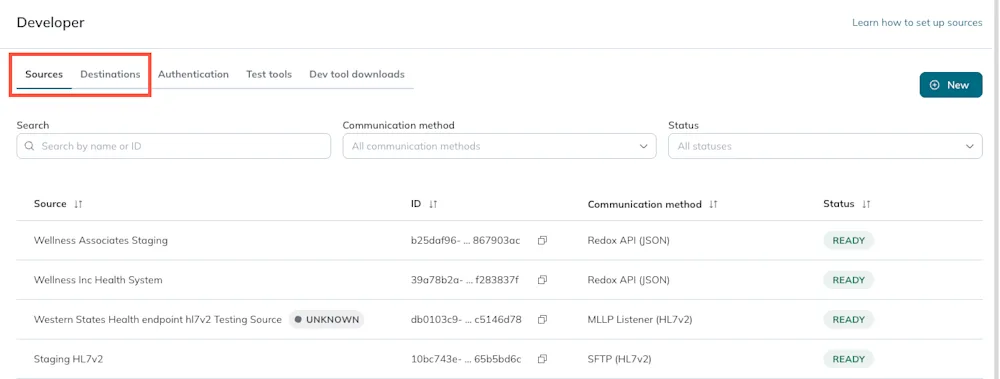Open Wellness Associates Staging source

[x=101, y=241]
